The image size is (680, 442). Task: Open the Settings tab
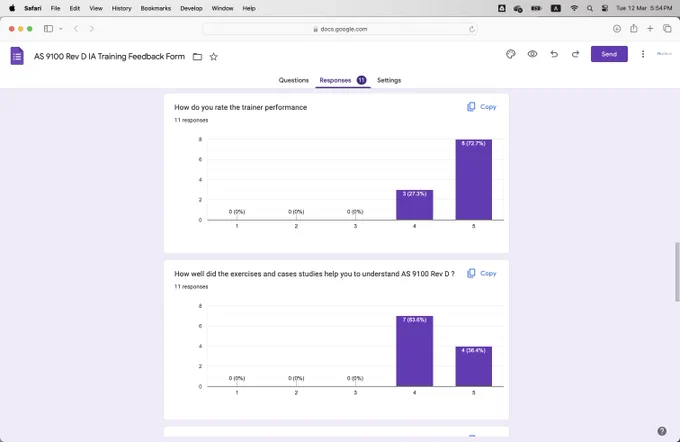(x=389, y=80)
